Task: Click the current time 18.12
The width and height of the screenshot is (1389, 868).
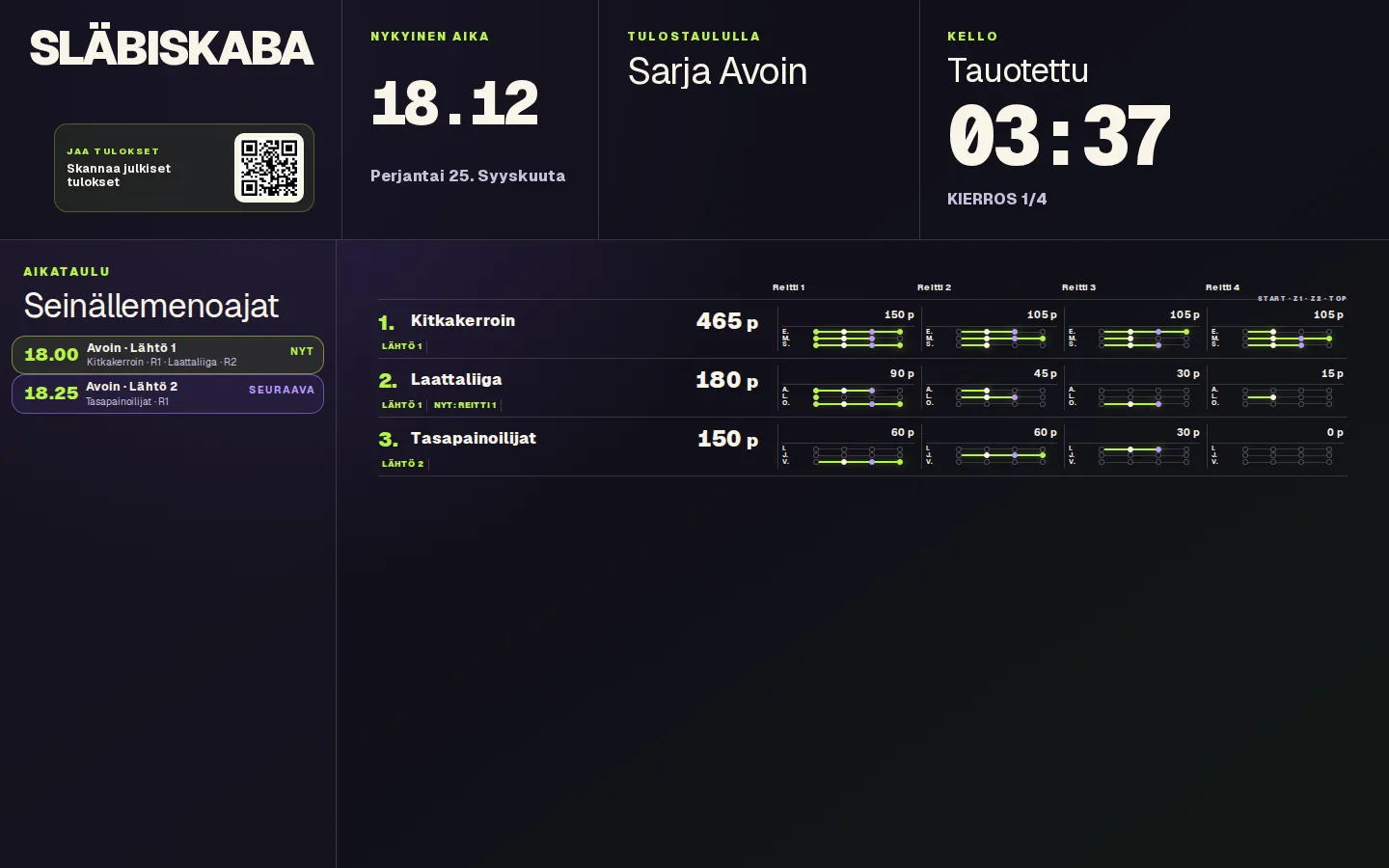Action: pos(454,104)
